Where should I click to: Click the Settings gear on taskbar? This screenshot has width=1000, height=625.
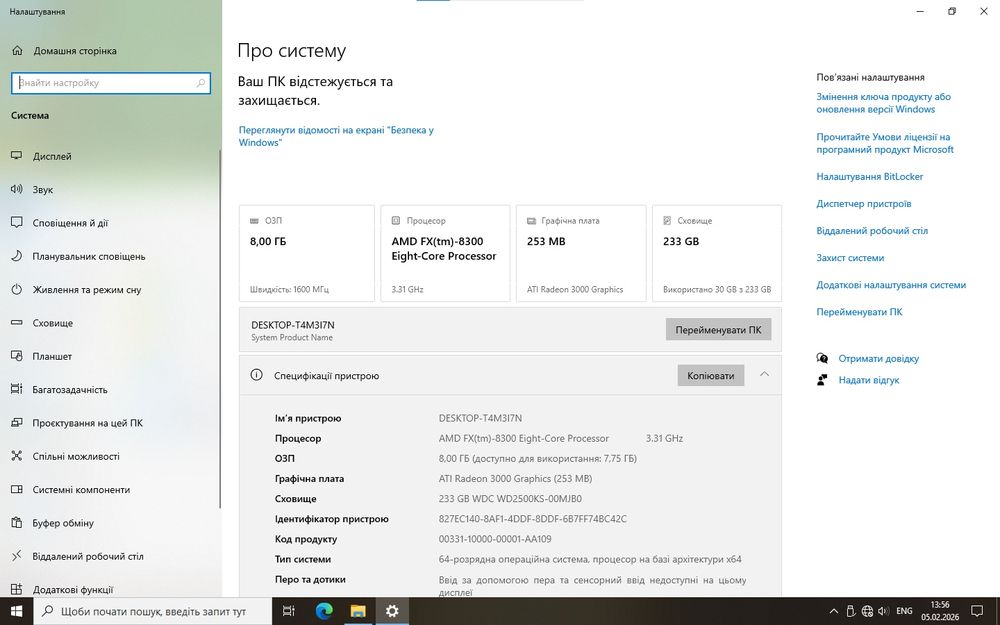[392, 611]
